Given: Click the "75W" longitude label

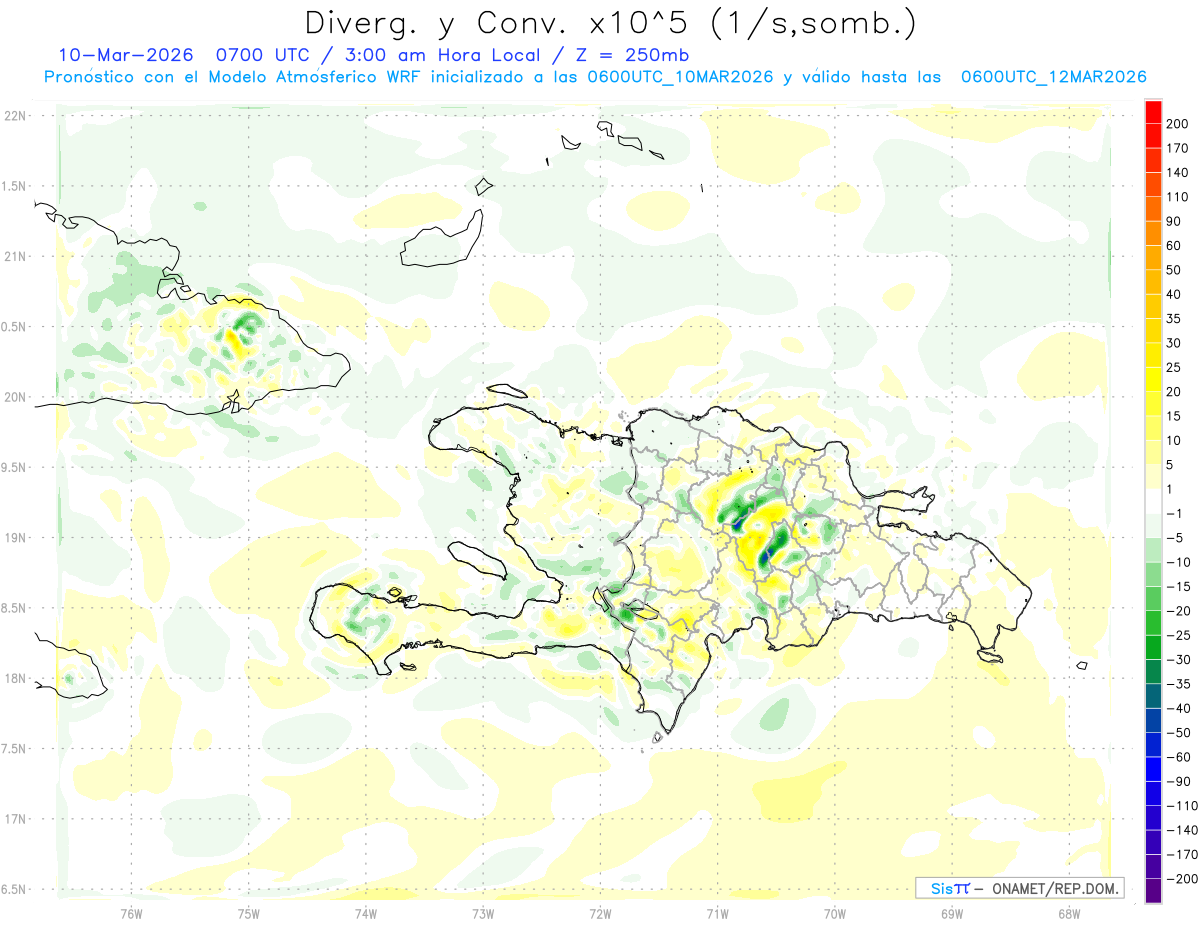Looking at the screenshot, I should [x=249, y=913].
